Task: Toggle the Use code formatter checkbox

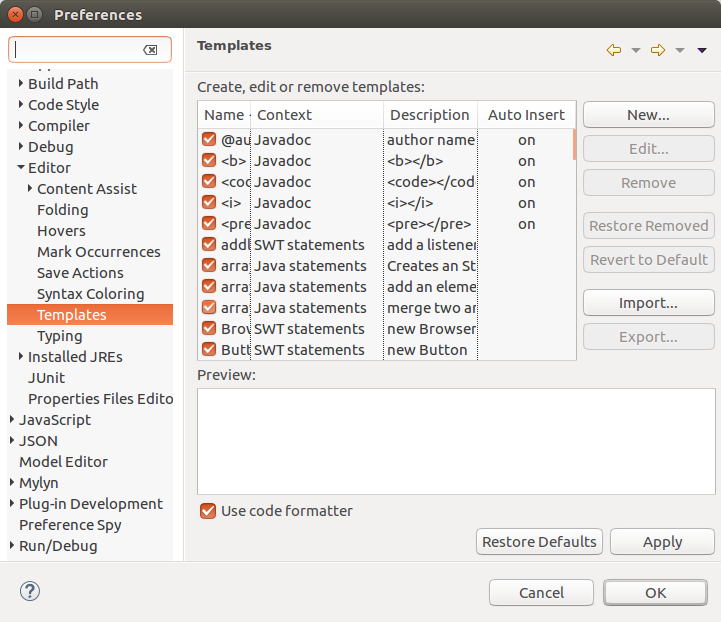Action: pyautogui.click(x=208, y=511)
